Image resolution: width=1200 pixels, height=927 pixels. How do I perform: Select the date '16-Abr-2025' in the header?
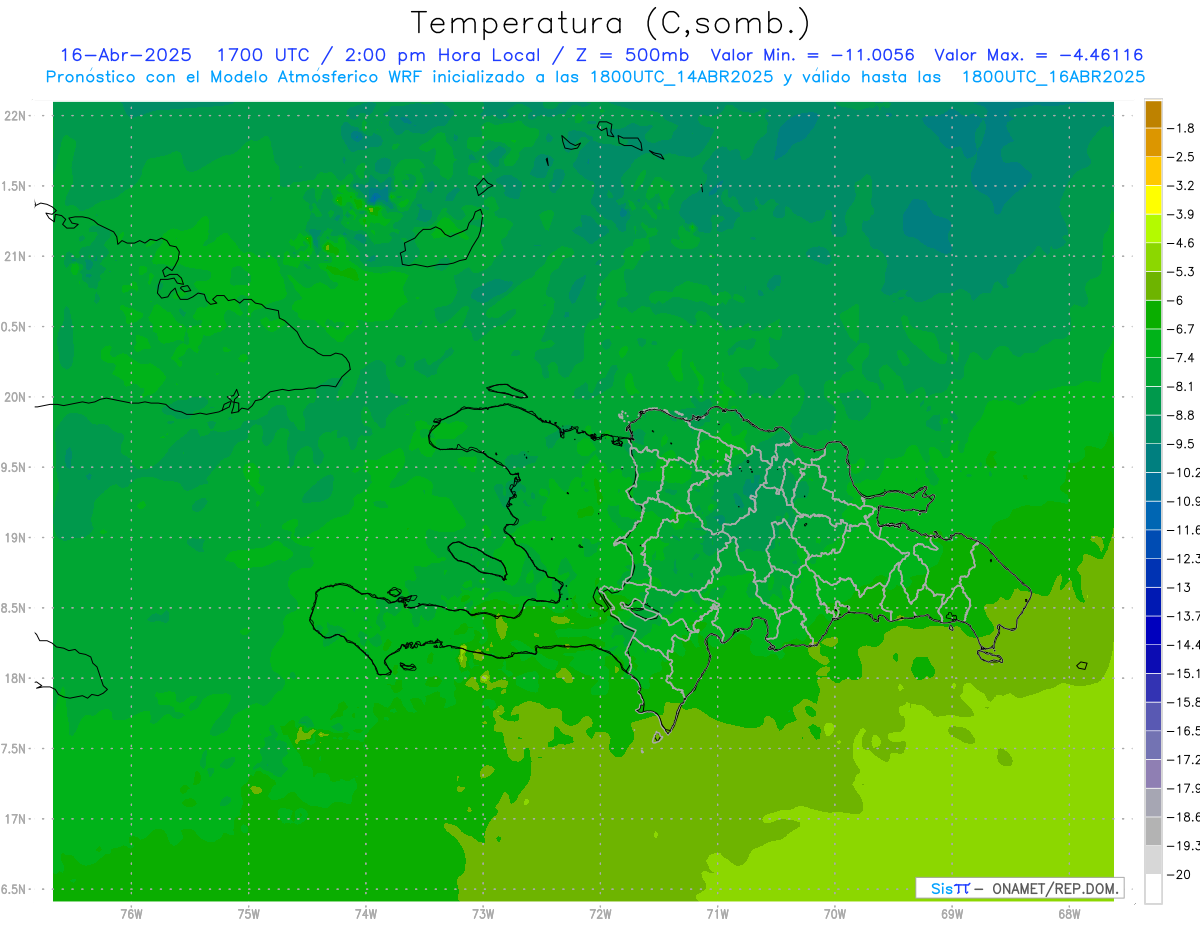click(x=126, y=55)
